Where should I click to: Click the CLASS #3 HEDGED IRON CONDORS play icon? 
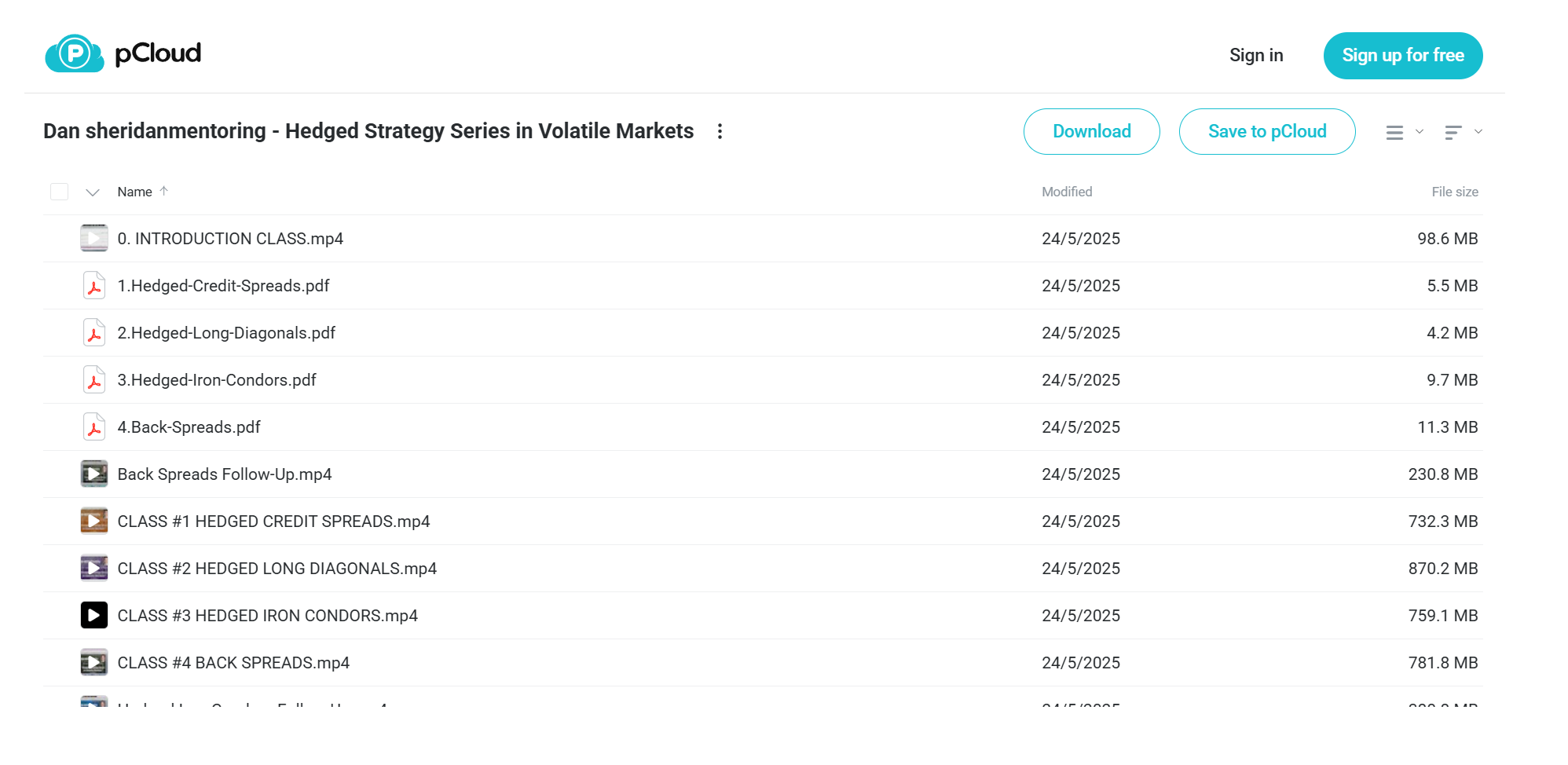point(94,615)
